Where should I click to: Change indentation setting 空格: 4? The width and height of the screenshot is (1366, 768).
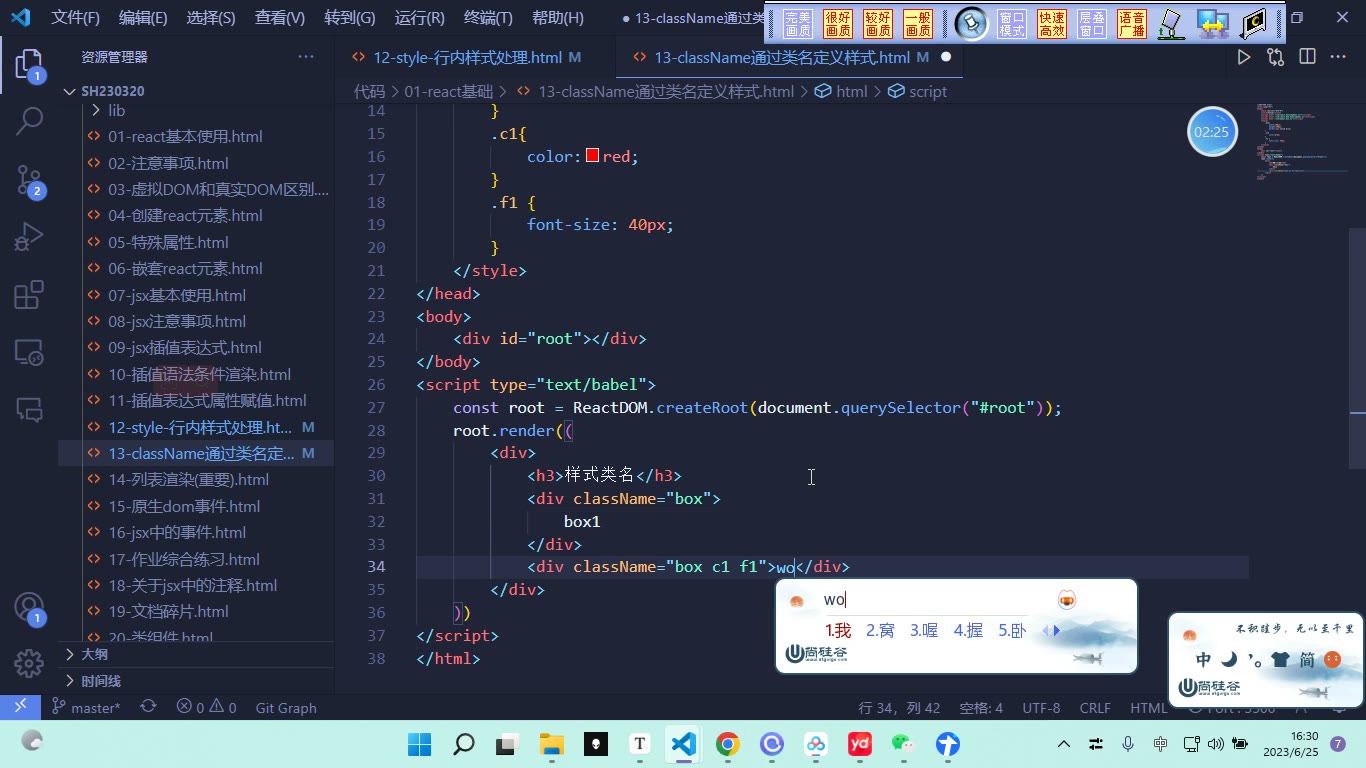tap(981, 707)
